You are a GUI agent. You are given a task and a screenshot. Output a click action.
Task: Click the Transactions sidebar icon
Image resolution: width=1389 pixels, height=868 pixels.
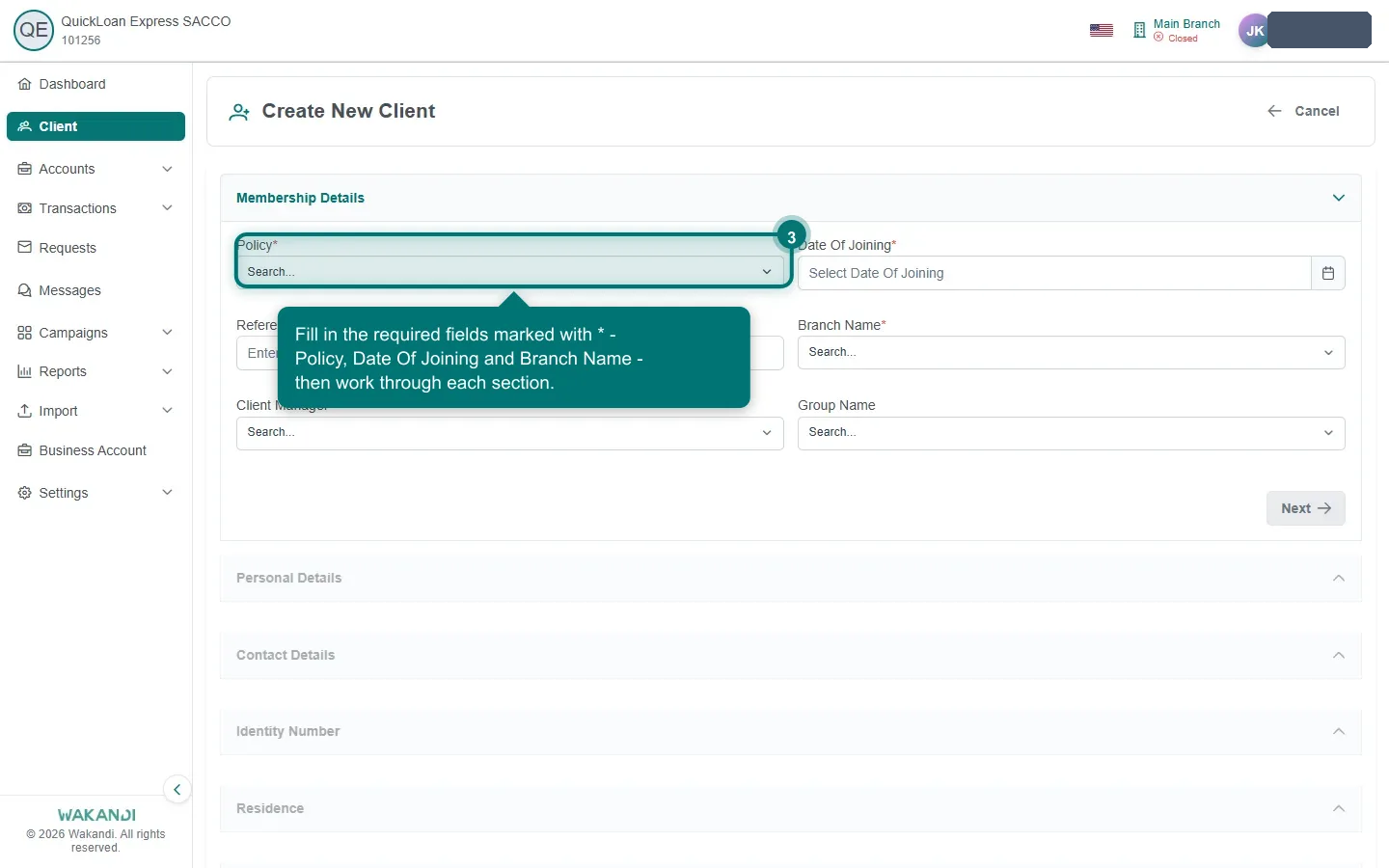(25, 208)
